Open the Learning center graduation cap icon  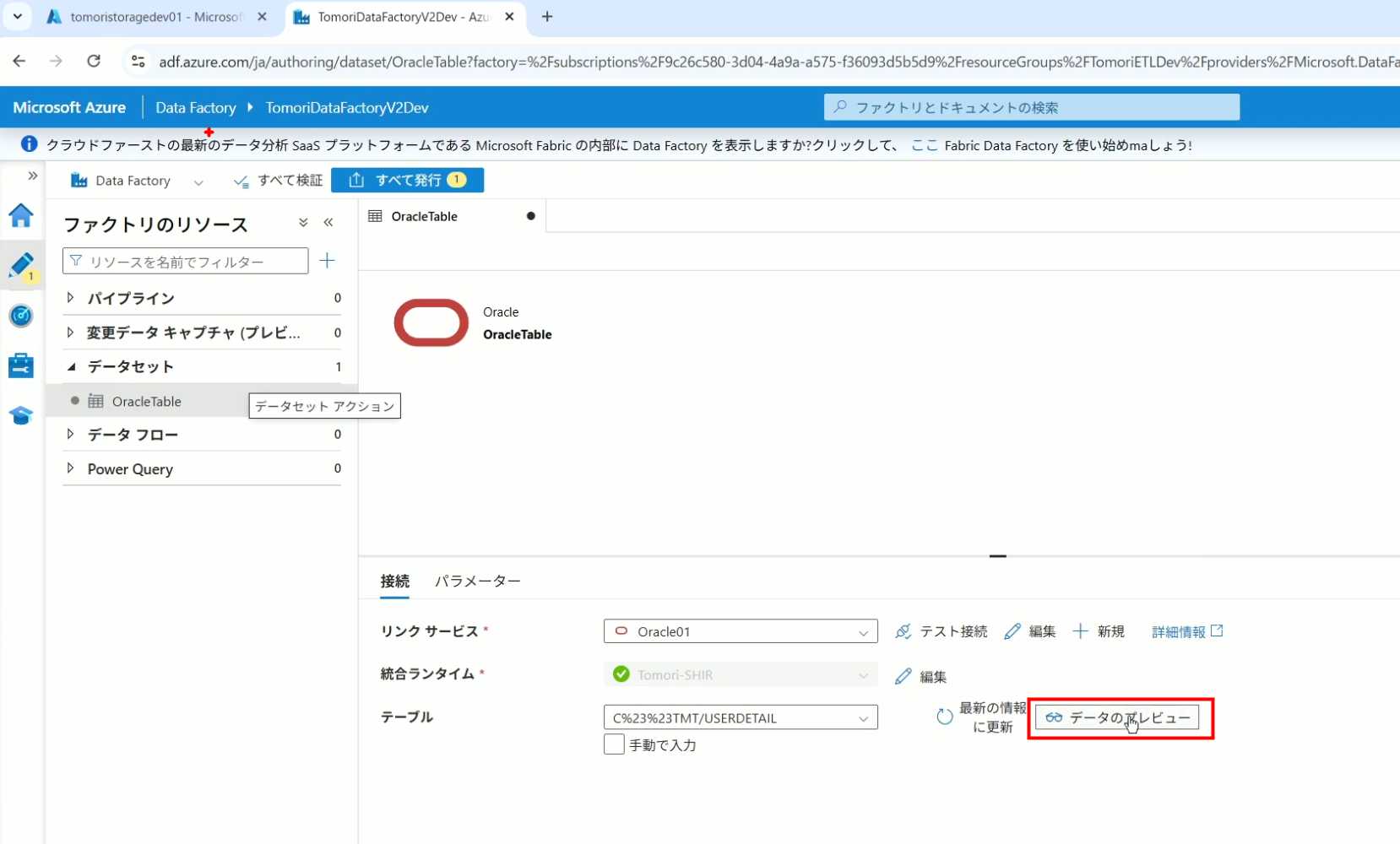(21, 415)
